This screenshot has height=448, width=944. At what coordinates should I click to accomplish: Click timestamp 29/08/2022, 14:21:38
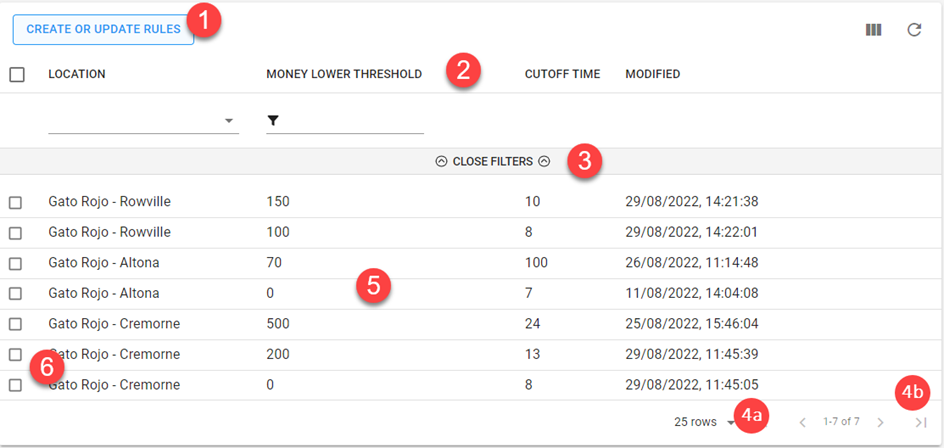(x=691, y=202)
